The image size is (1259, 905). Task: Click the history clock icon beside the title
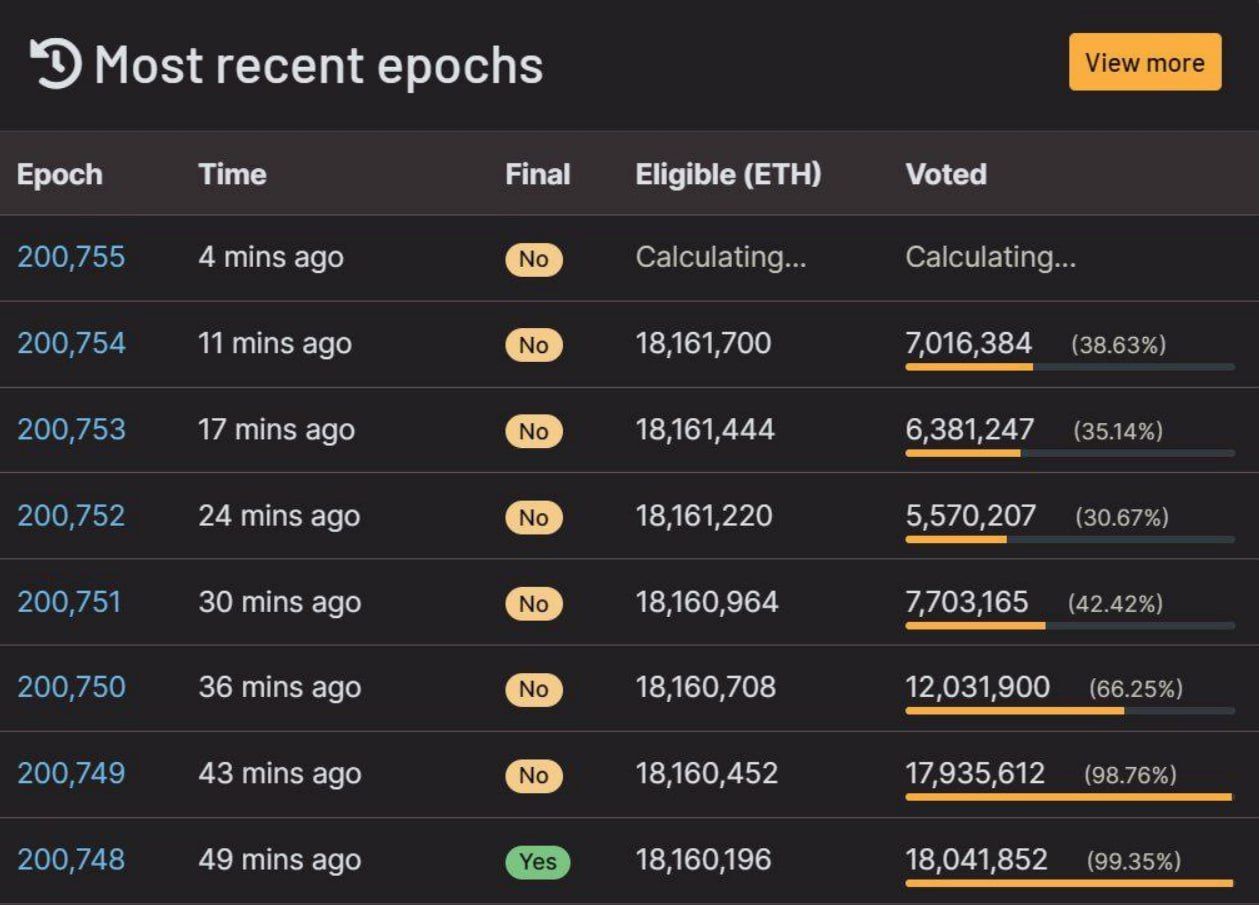56,64
